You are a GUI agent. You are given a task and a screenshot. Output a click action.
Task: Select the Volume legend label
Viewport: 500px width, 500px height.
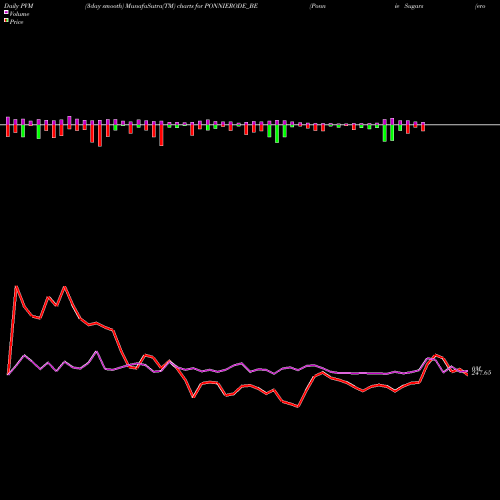19,14
